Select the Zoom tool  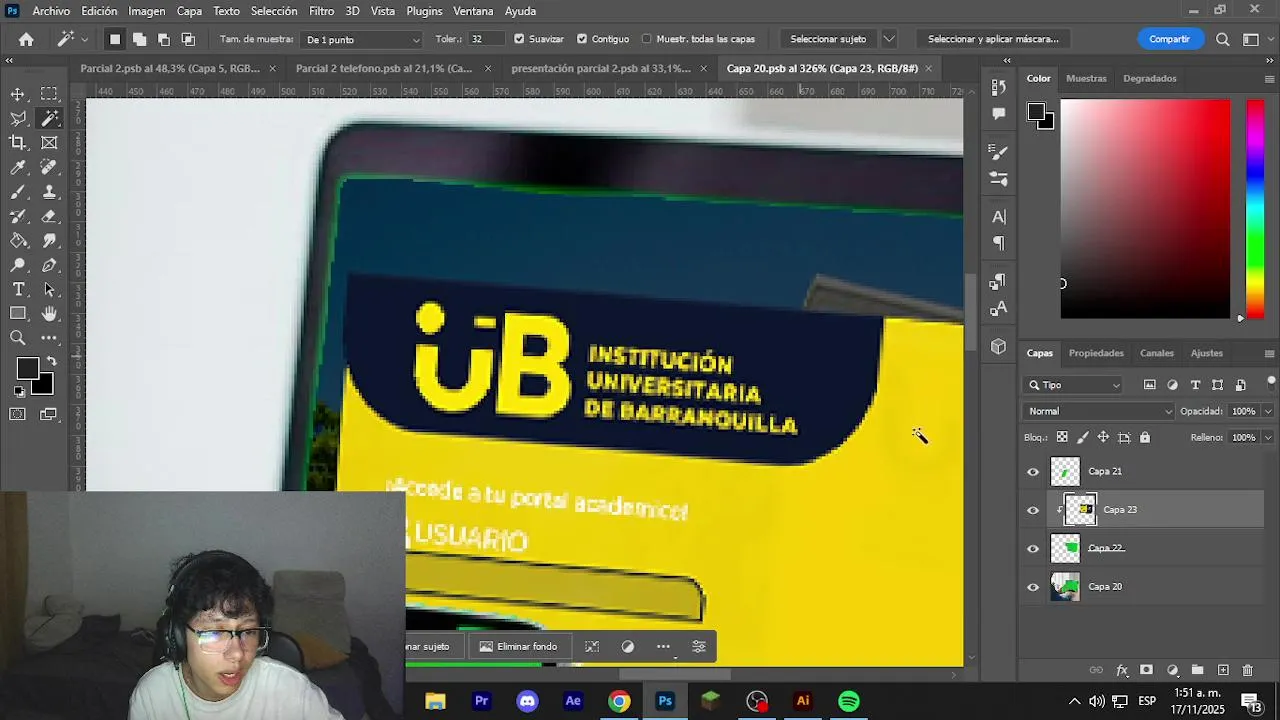coord(18,338)
